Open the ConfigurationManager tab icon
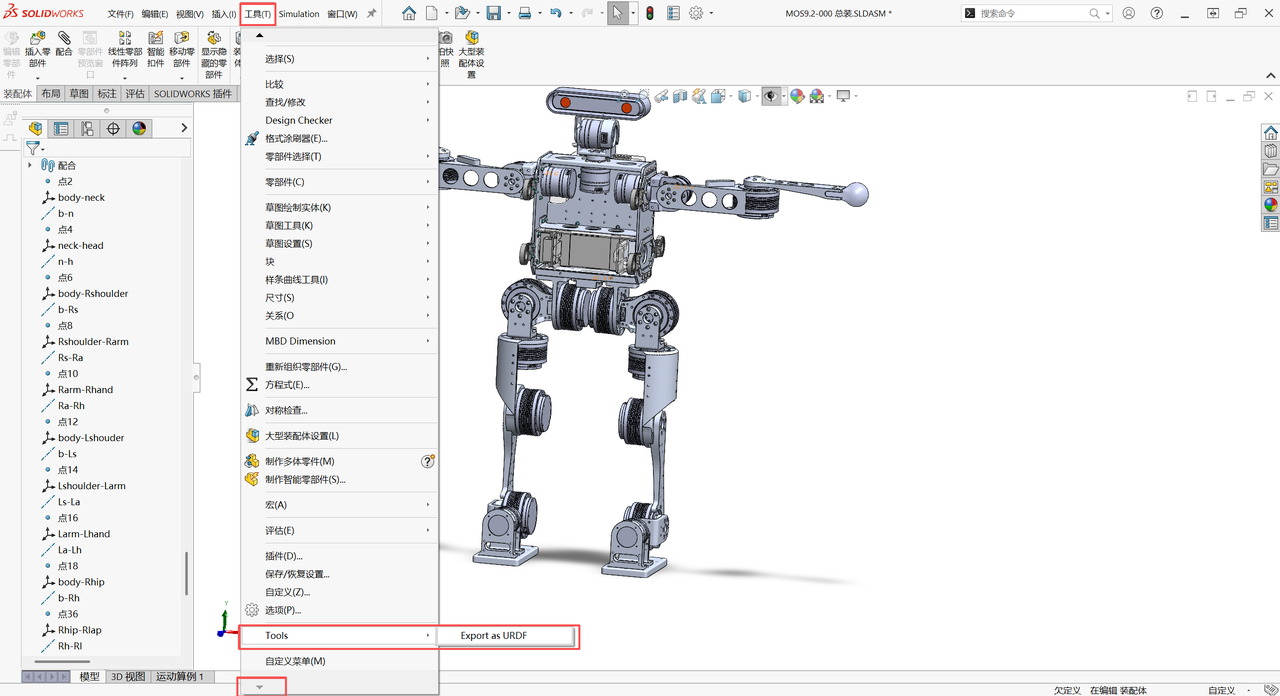 (x=87, y=128)
